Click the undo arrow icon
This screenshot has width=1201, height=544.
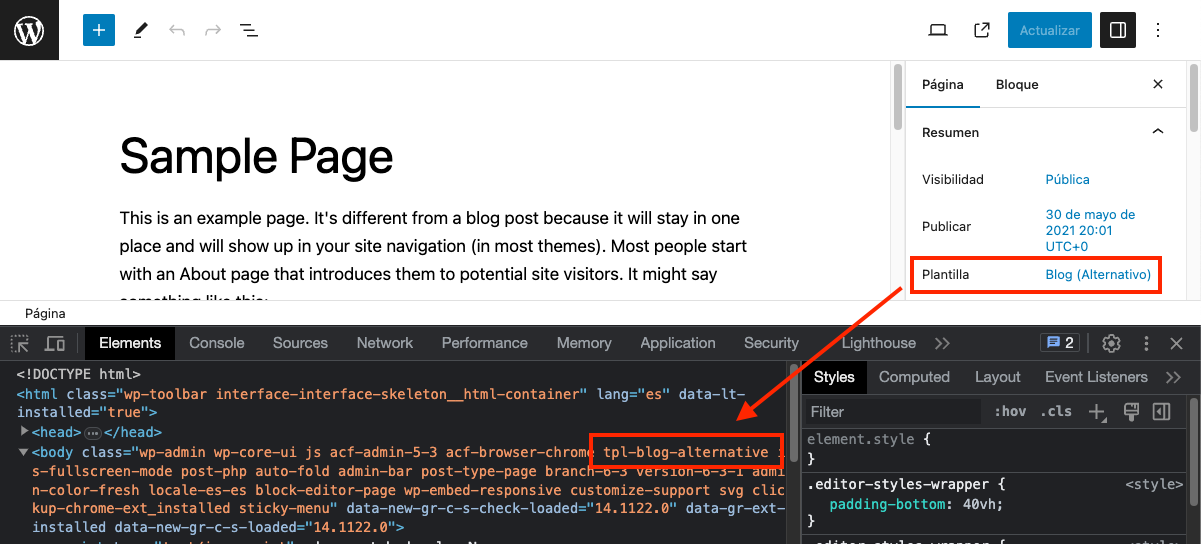pyautogui.click(x=177, y=30)
